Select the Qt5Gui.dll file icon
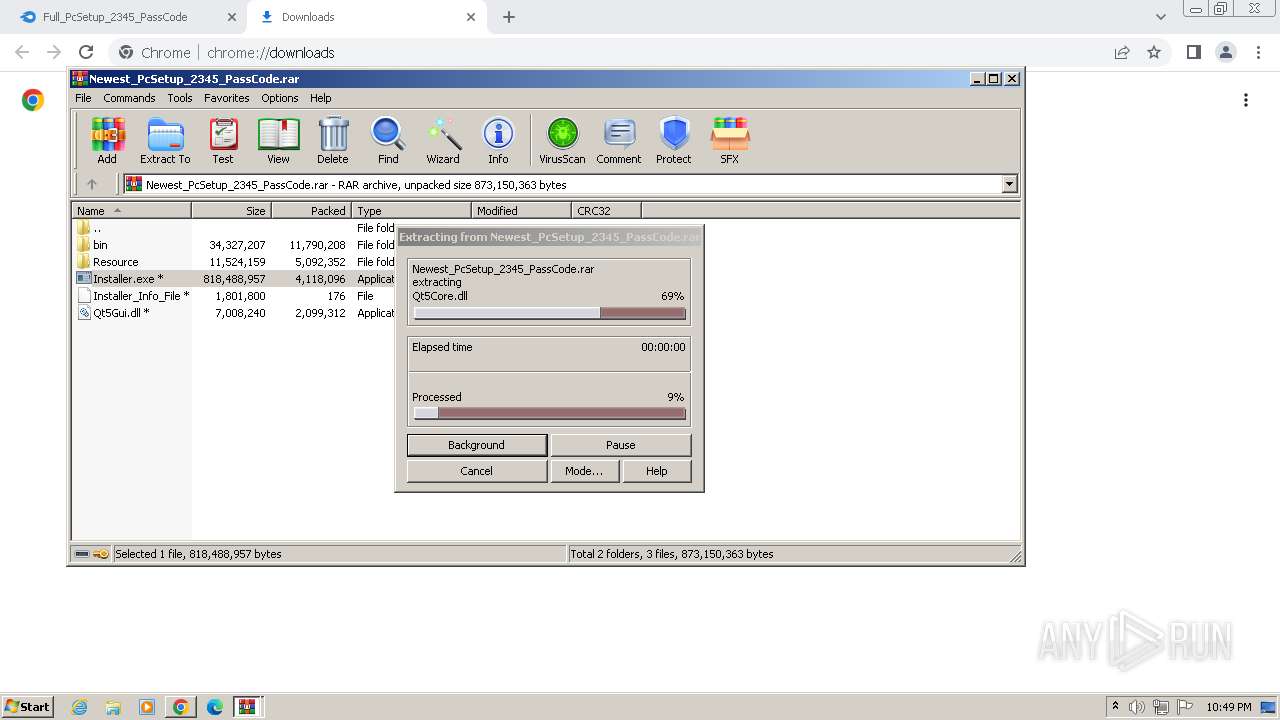The height and width of the screenshot is (720, 1280). click(84, 313)
